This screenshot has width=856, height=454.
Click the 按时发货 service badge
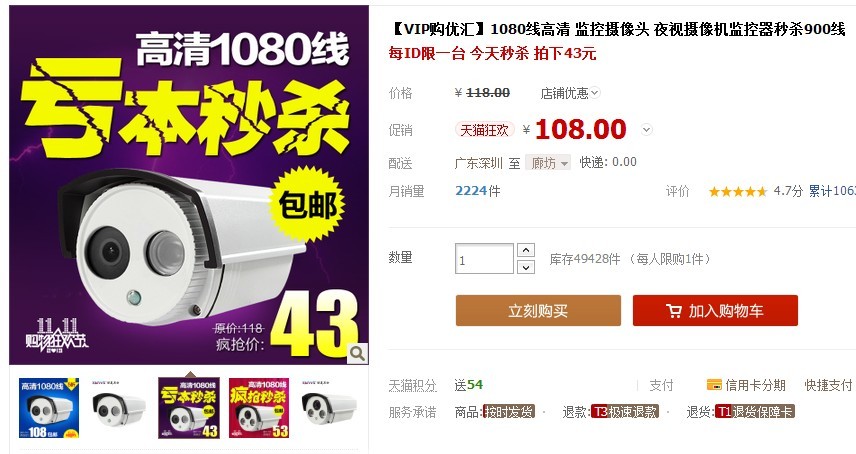[509, 411]
